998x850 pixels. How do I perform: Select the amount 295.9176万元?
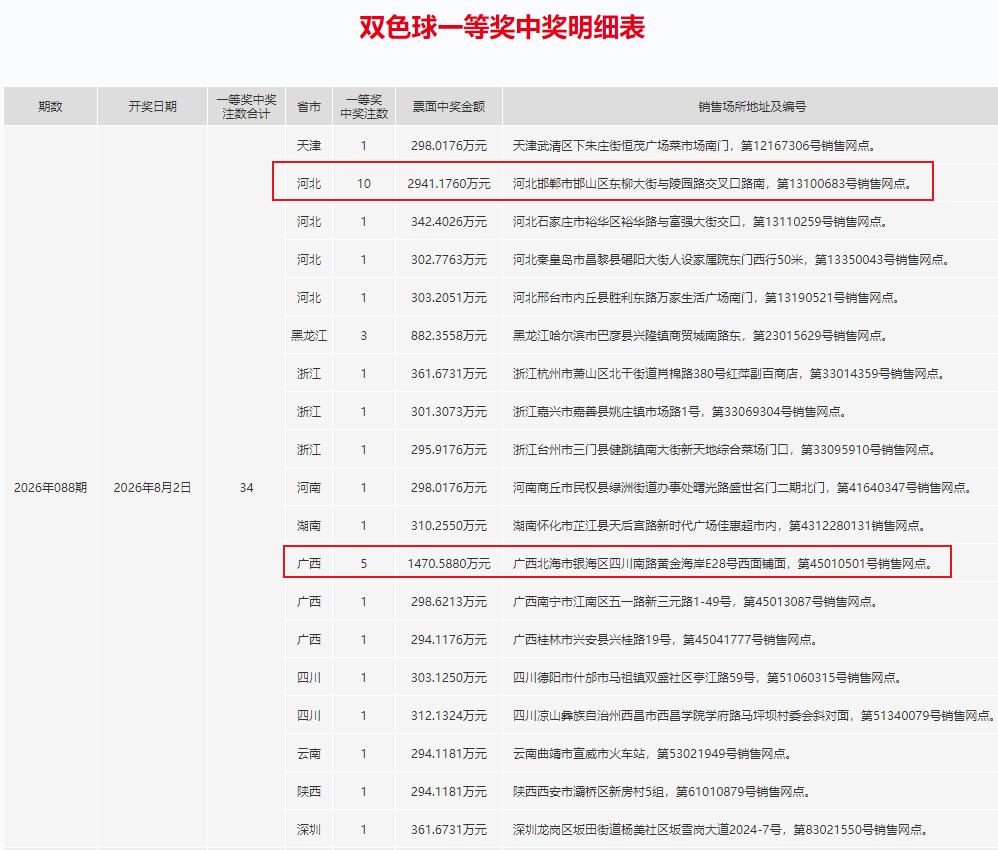pyautogui.click(x=449, y=450)
